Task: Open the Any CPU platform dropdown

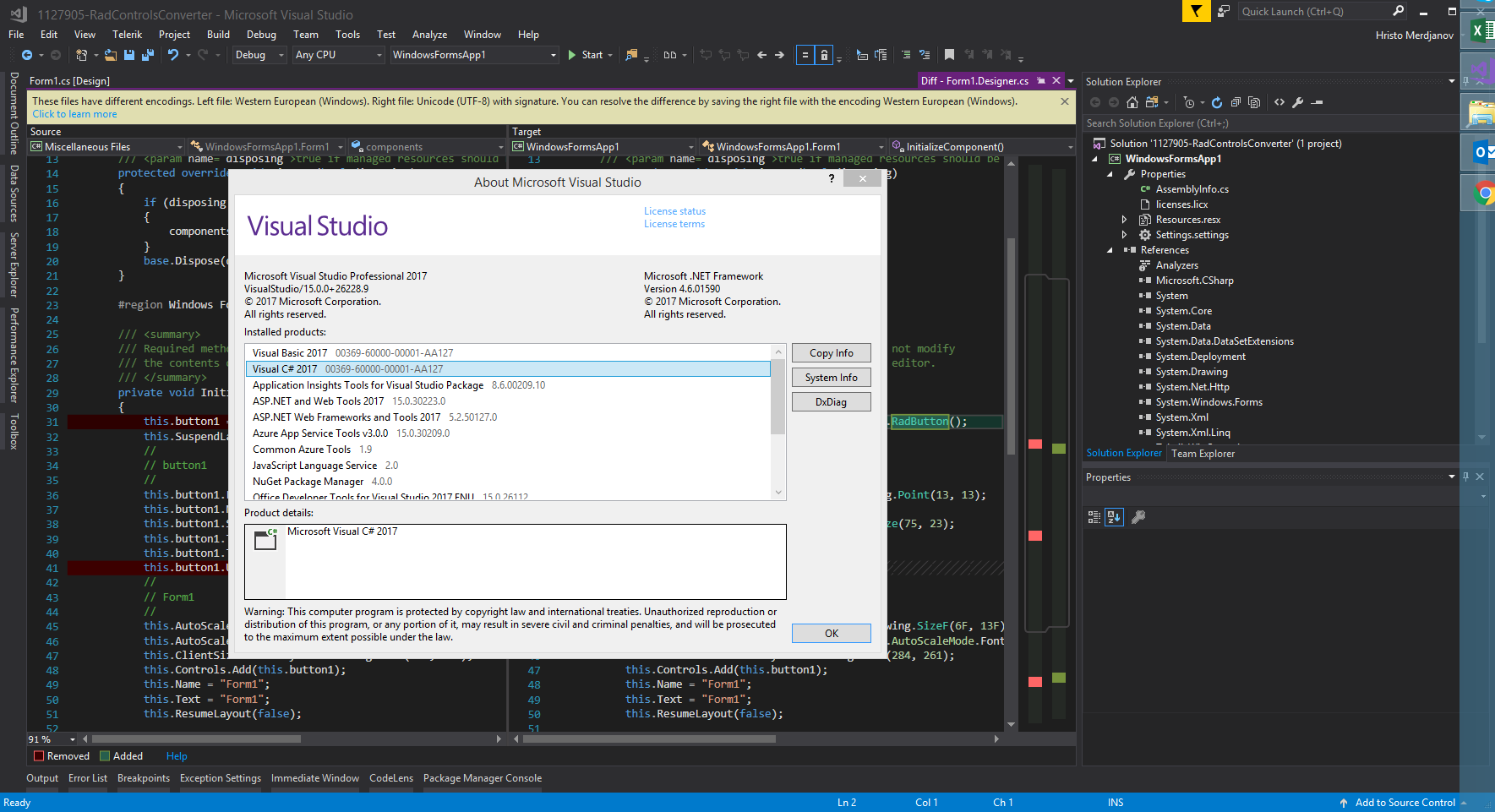Action: tap(338, 55)
